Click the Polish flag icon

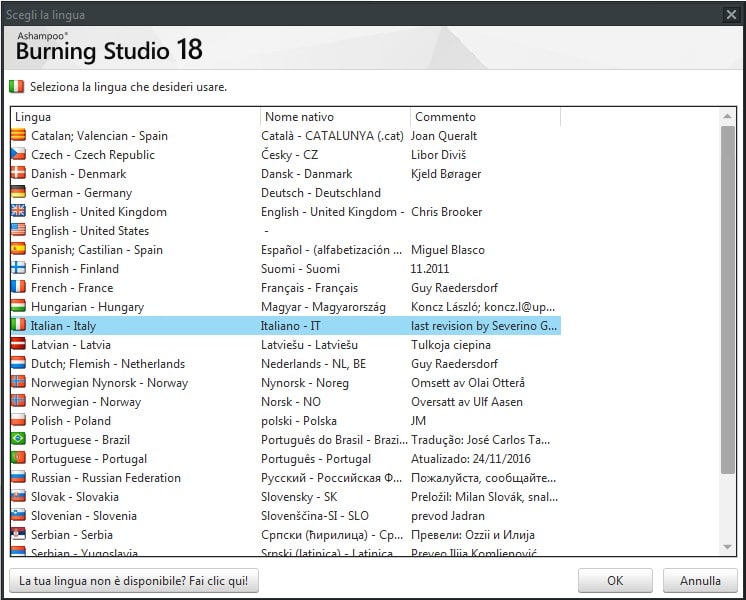point(19,421)
